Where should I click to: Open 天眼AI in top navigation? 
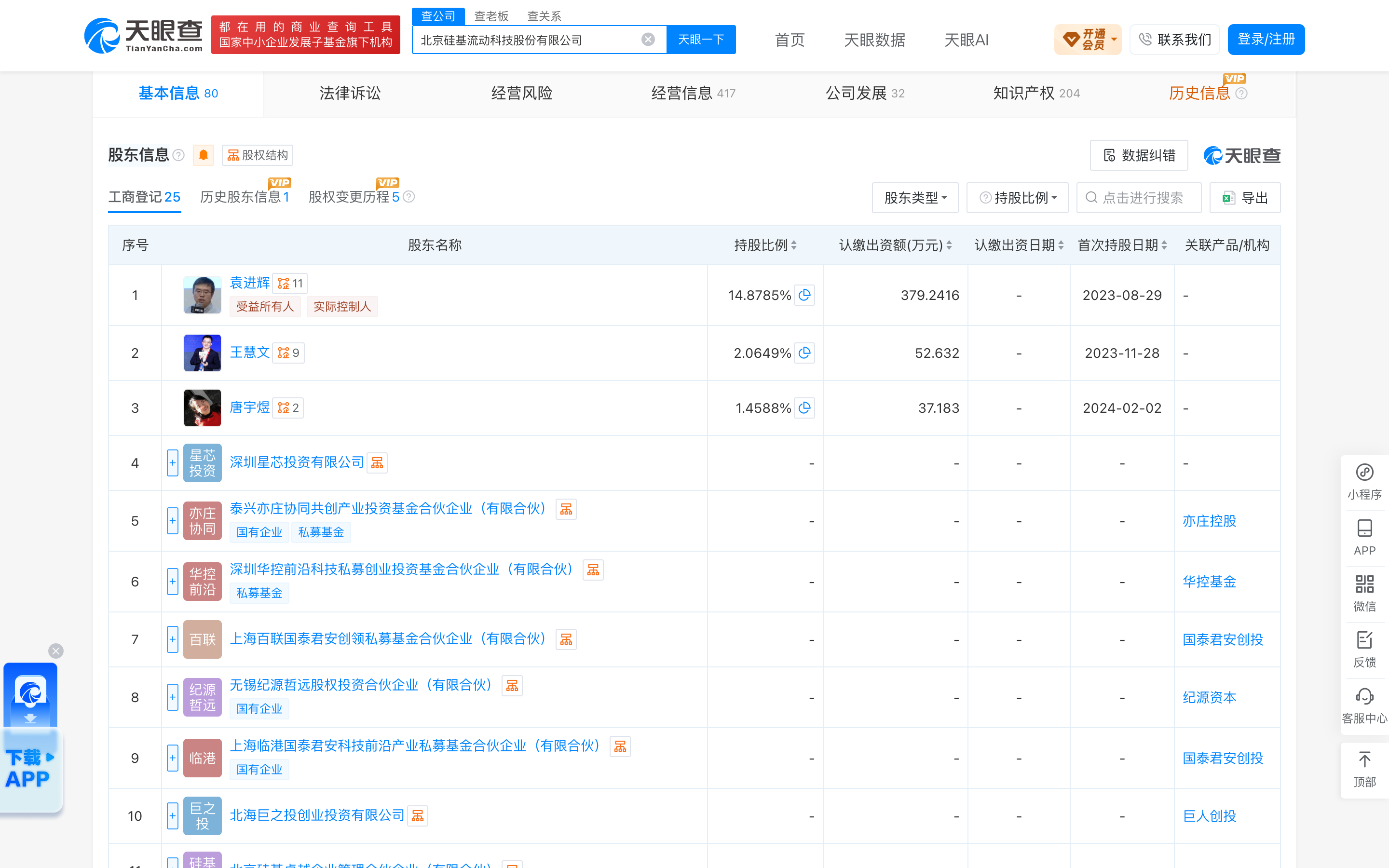click(x=966, y=40)
